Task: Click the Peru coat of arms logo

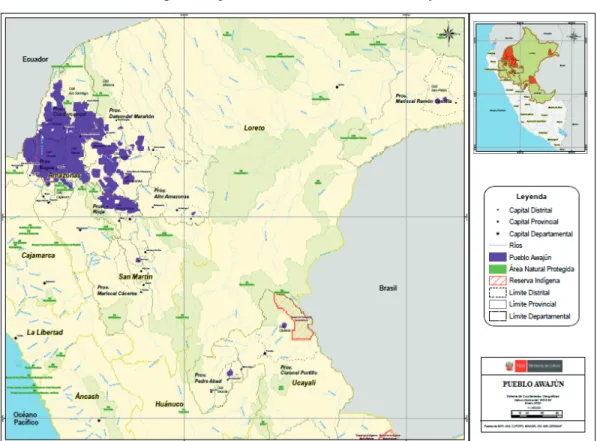Action: pos(509,366)
